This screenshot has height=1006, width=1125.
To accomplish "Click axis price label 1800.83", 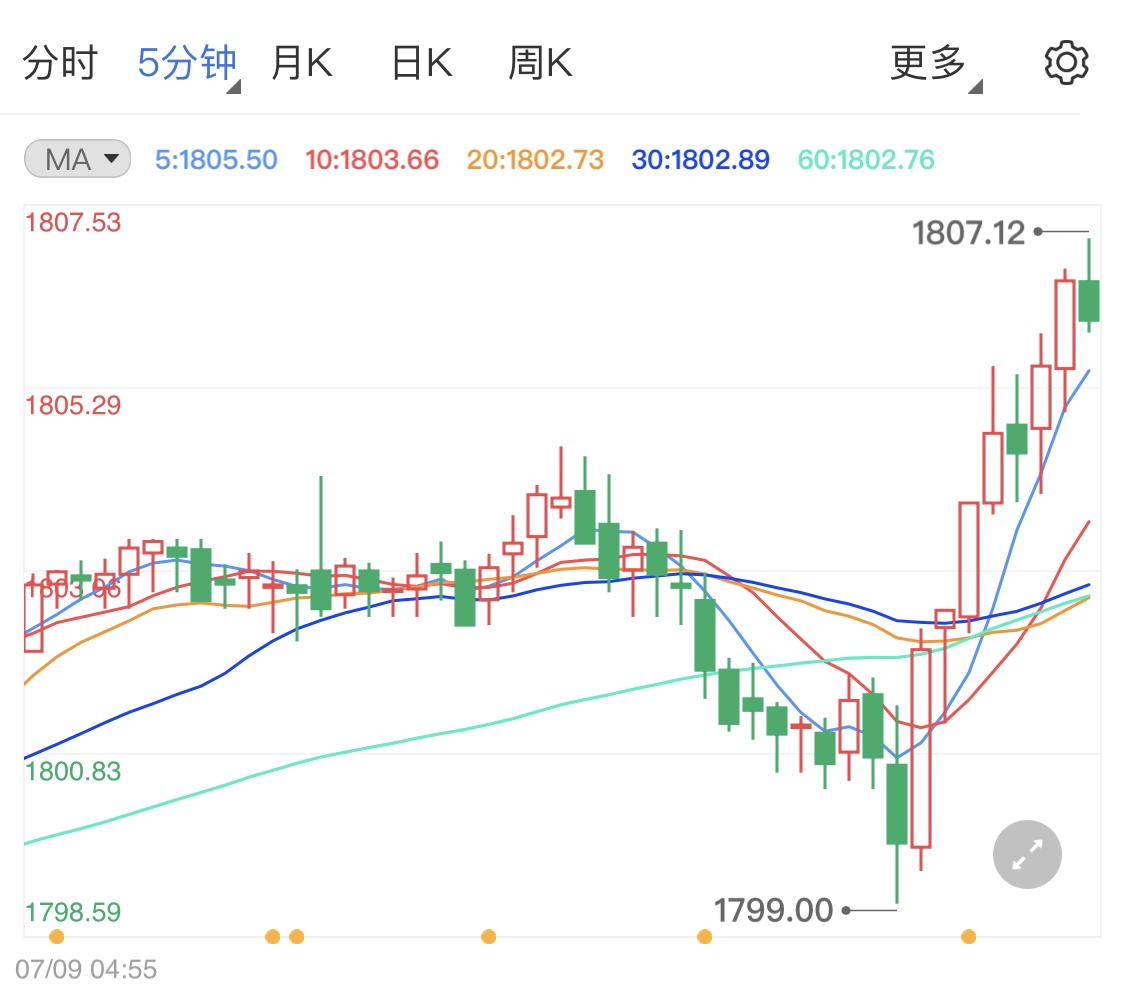I will (x=73, y=771).
